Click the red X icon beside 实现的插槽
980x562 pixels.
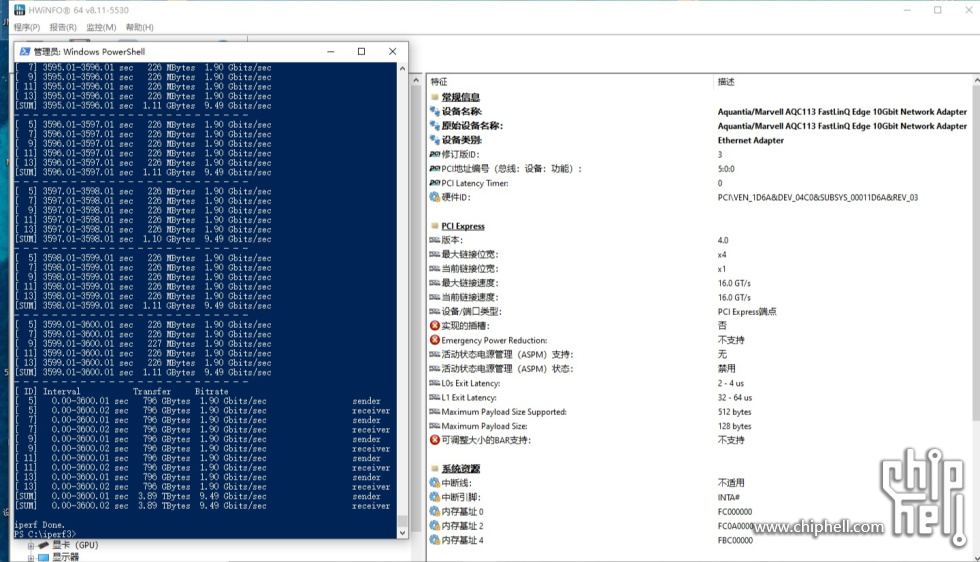(434, 326)
